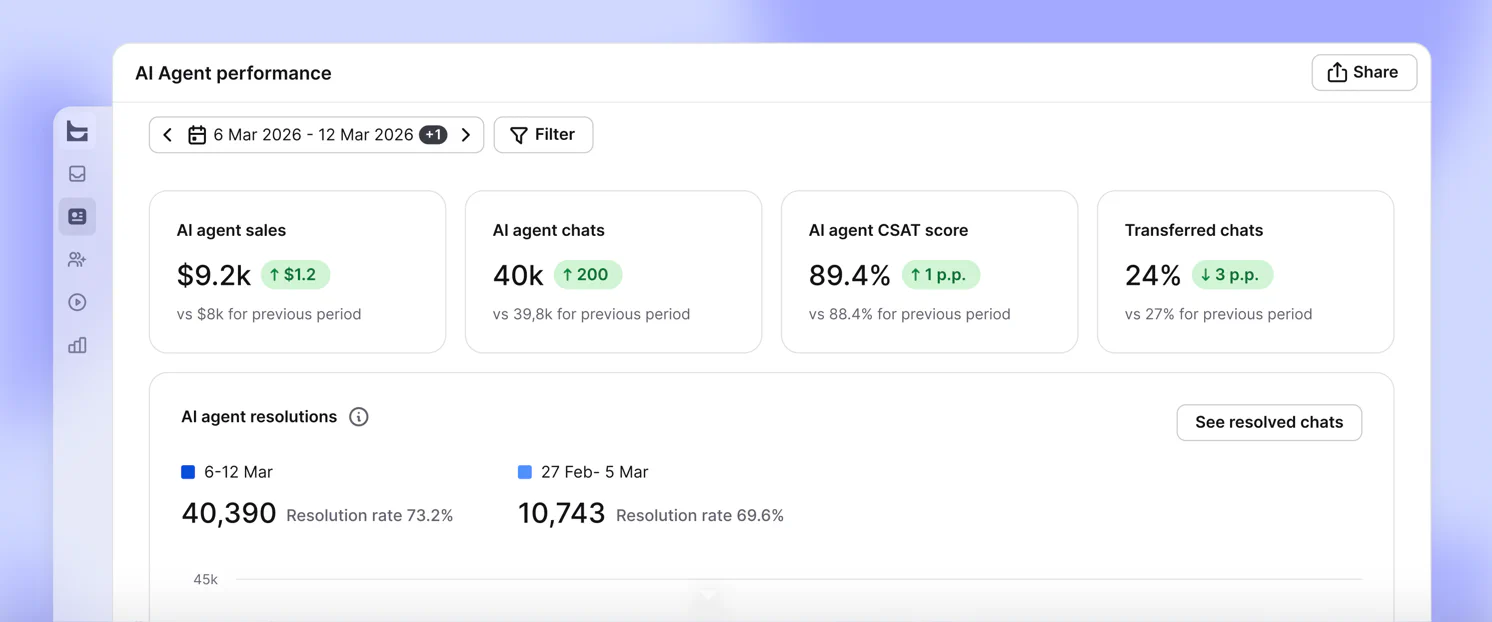
Task: Click the ↑ 200 green change badge
Action: coord(588,275)
